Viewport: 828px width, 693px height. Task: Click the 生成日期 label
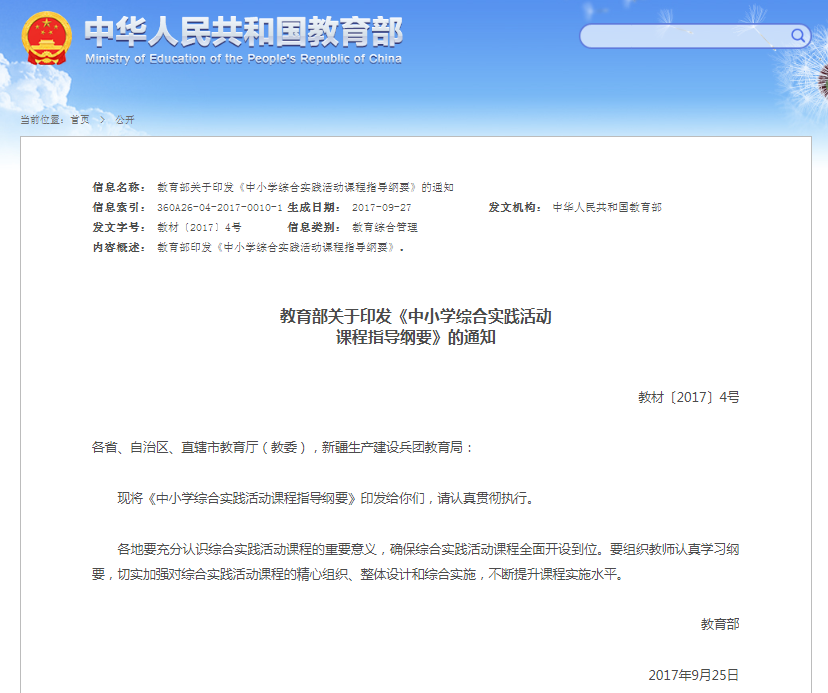[x=314, y=207]
